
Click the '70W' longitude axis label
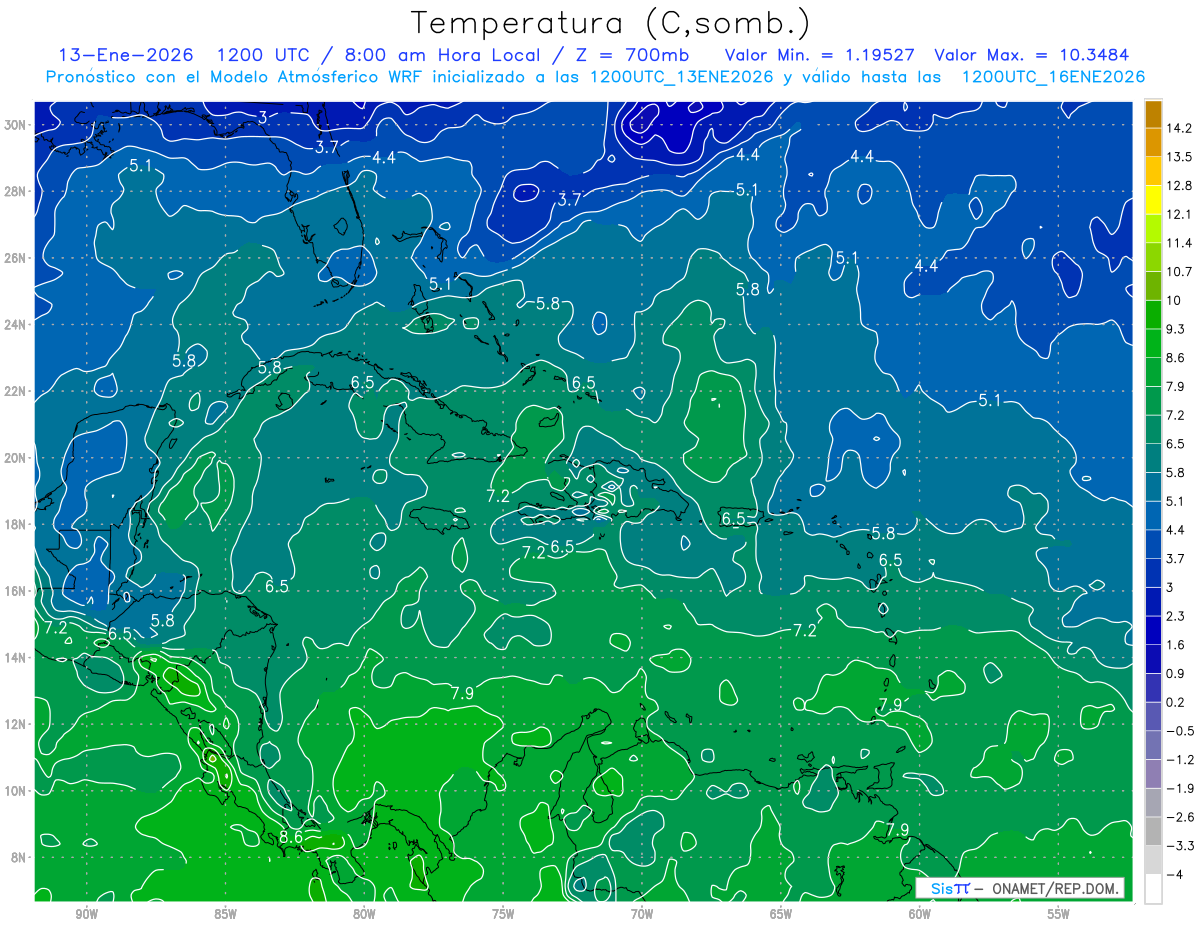(642, 914)
